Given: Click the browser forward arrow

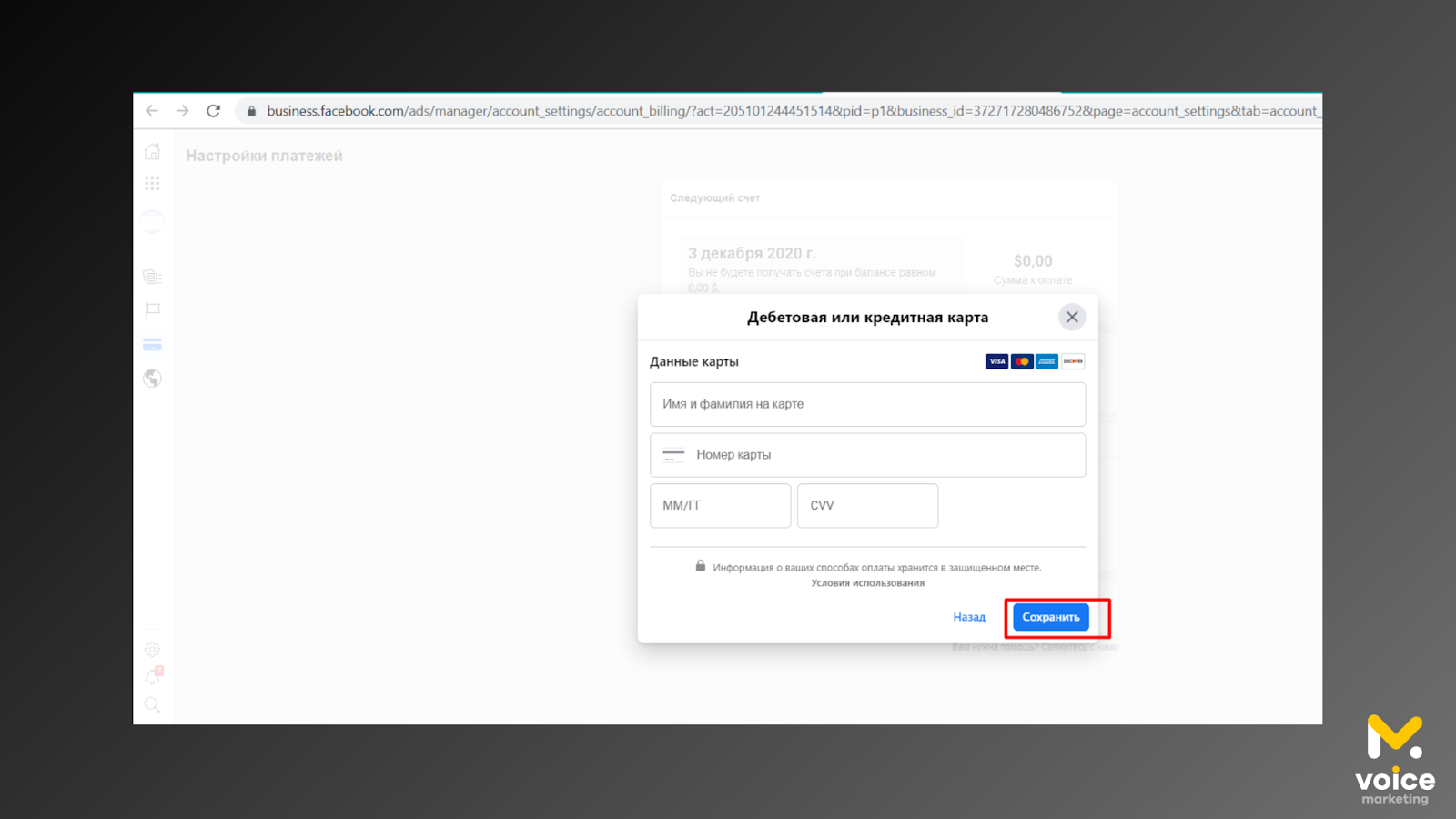Looking at the screenshot, I should 183,111.
